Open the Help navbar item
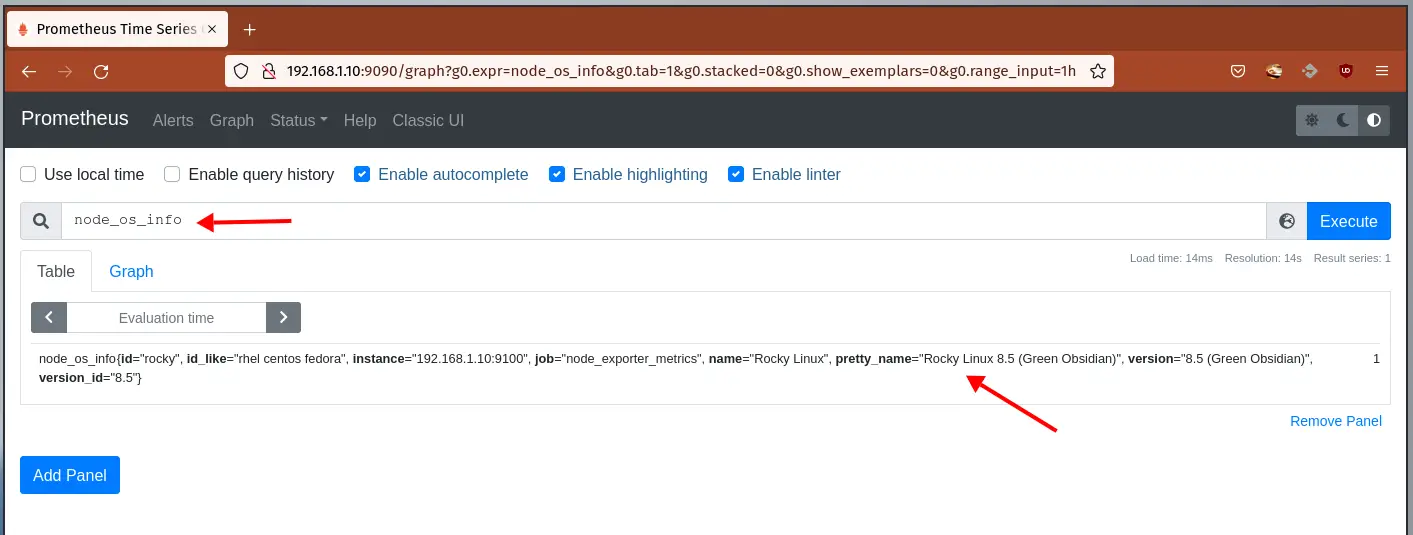This screenshot has width=1413, height=535. pos(360,120)
